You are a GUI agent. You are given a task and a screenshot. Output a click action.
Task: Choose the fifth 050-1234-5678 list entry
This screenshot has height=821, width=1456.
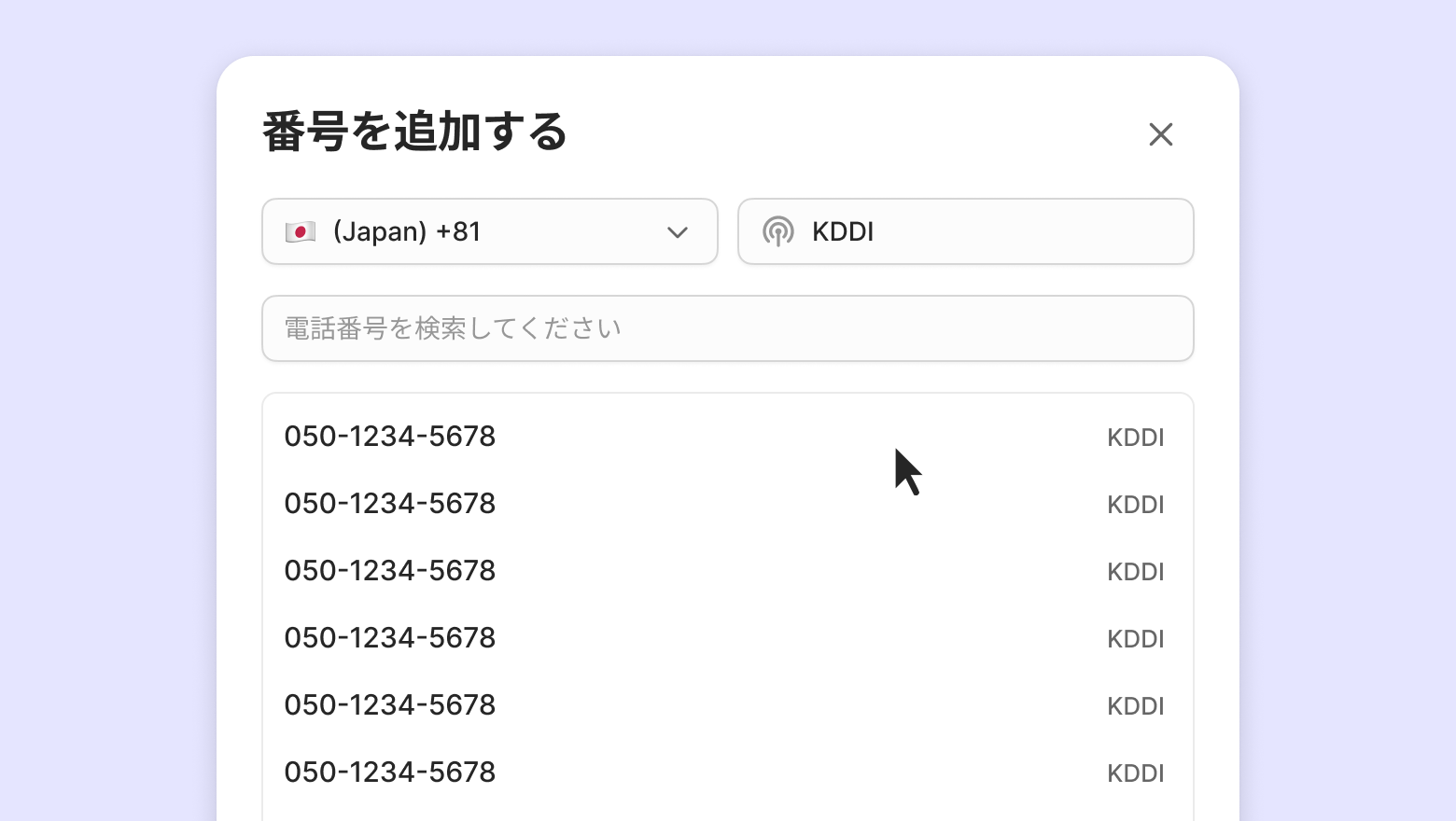(390, 705)
